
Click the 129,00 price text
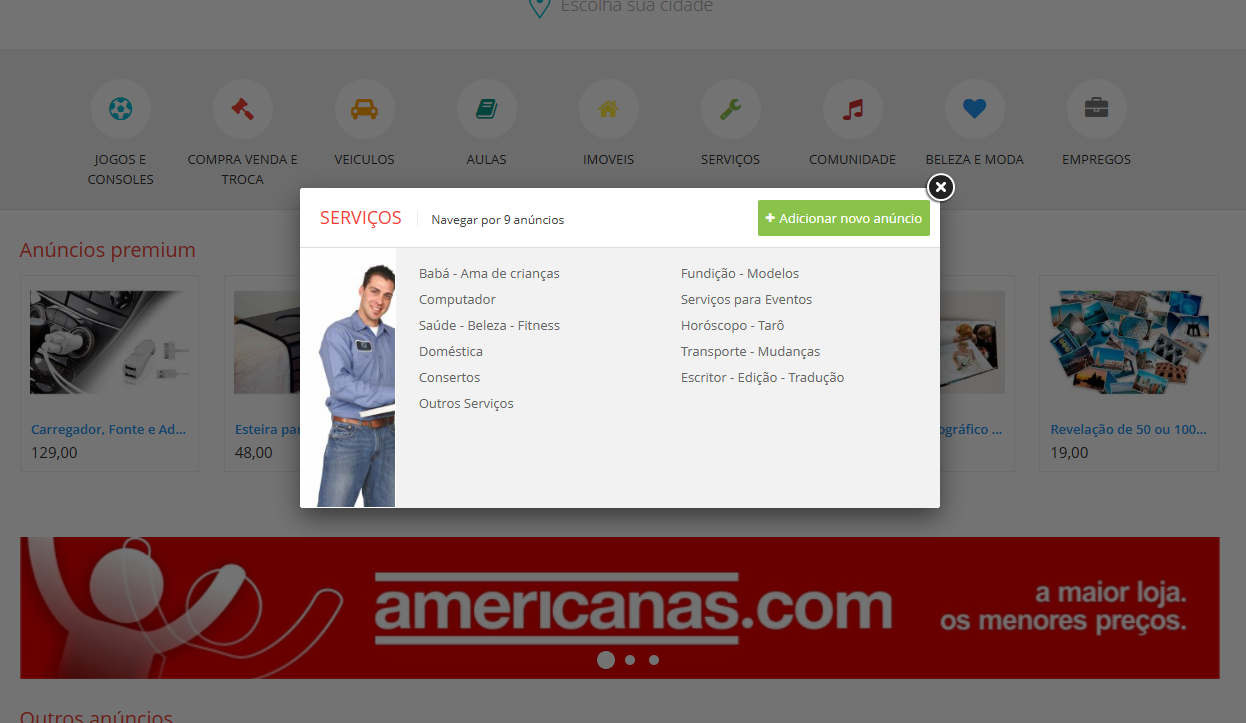(x=54, y=452)
